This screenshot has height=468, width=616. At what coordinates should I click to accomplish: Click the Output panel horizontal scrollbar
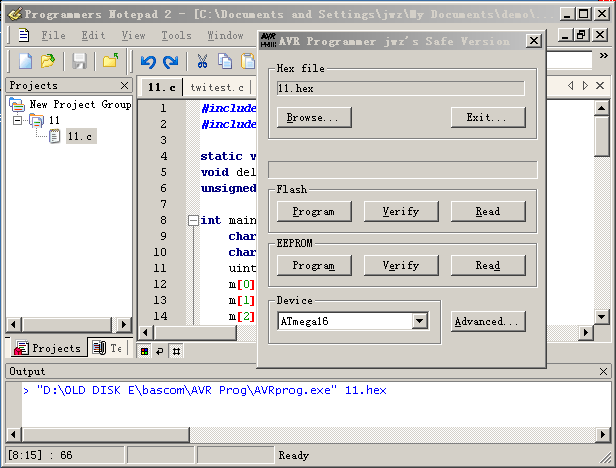click(x=300, y=435)
